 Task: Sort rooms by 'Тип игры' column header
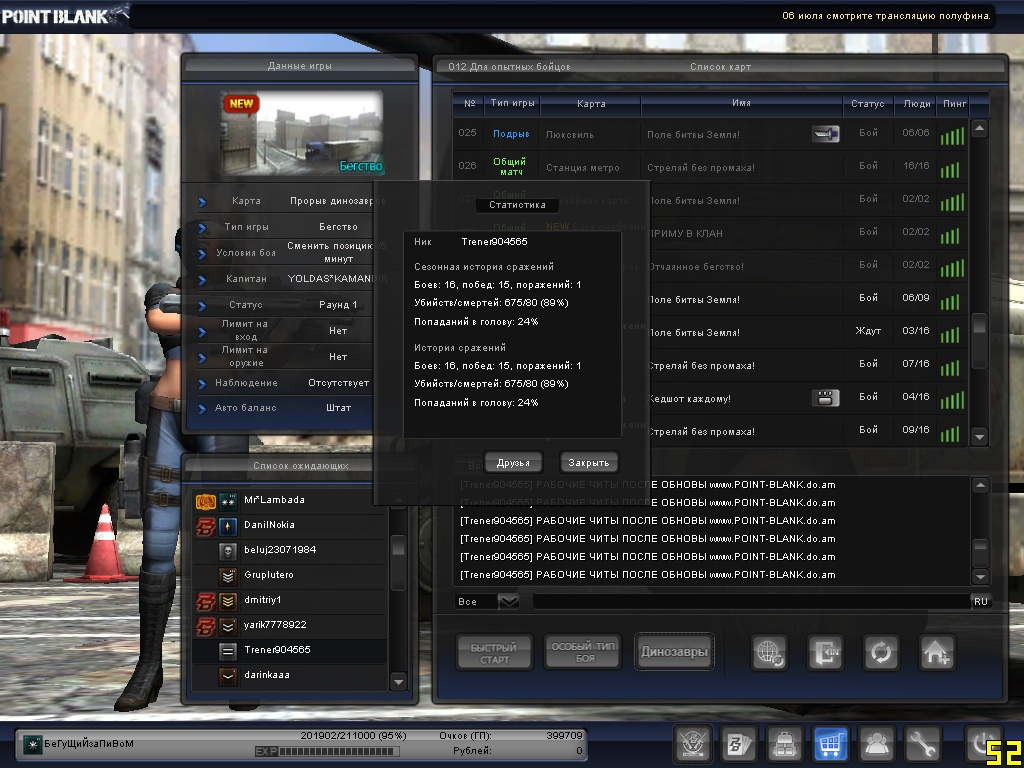tap(513, 103)
